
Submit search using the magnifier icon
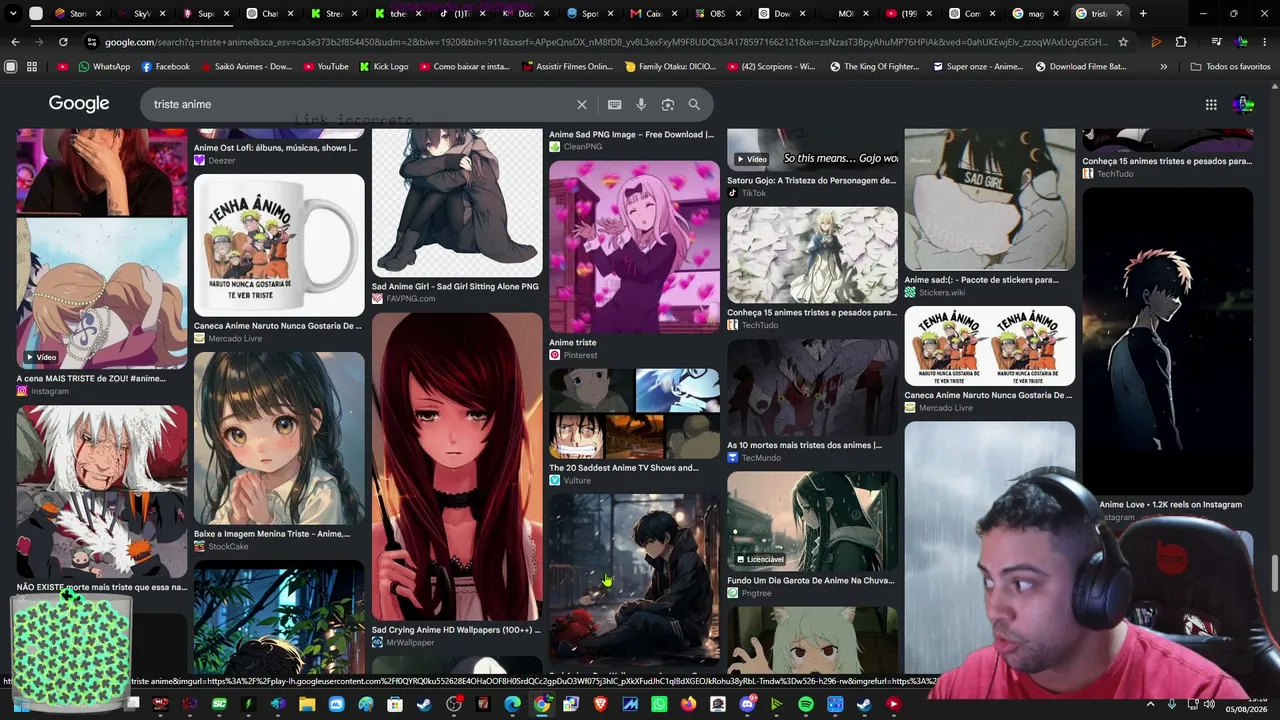tap(694, 104)
